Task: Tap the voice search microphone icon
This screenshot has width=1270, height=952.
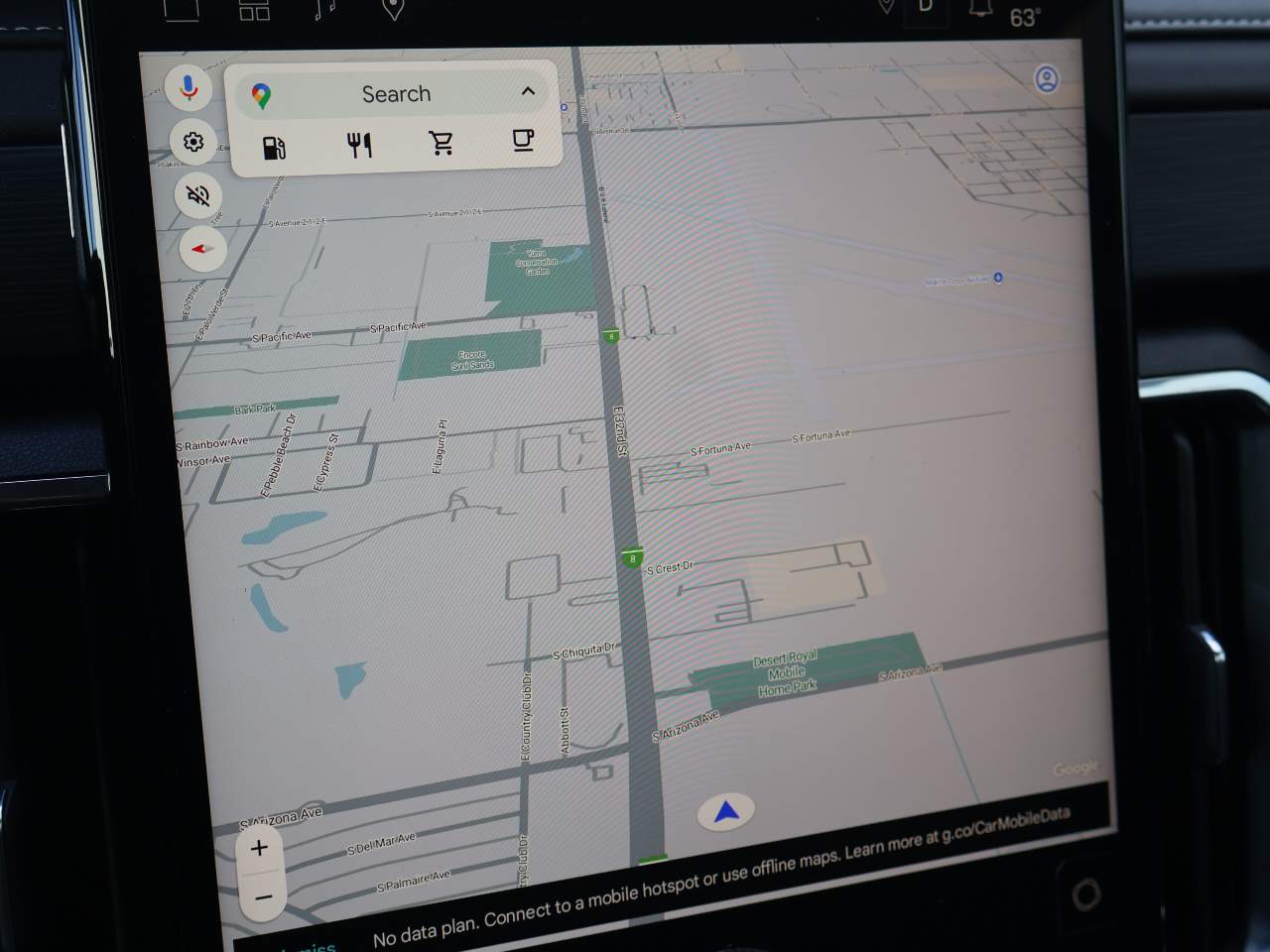Action: (x=189, y=88)
